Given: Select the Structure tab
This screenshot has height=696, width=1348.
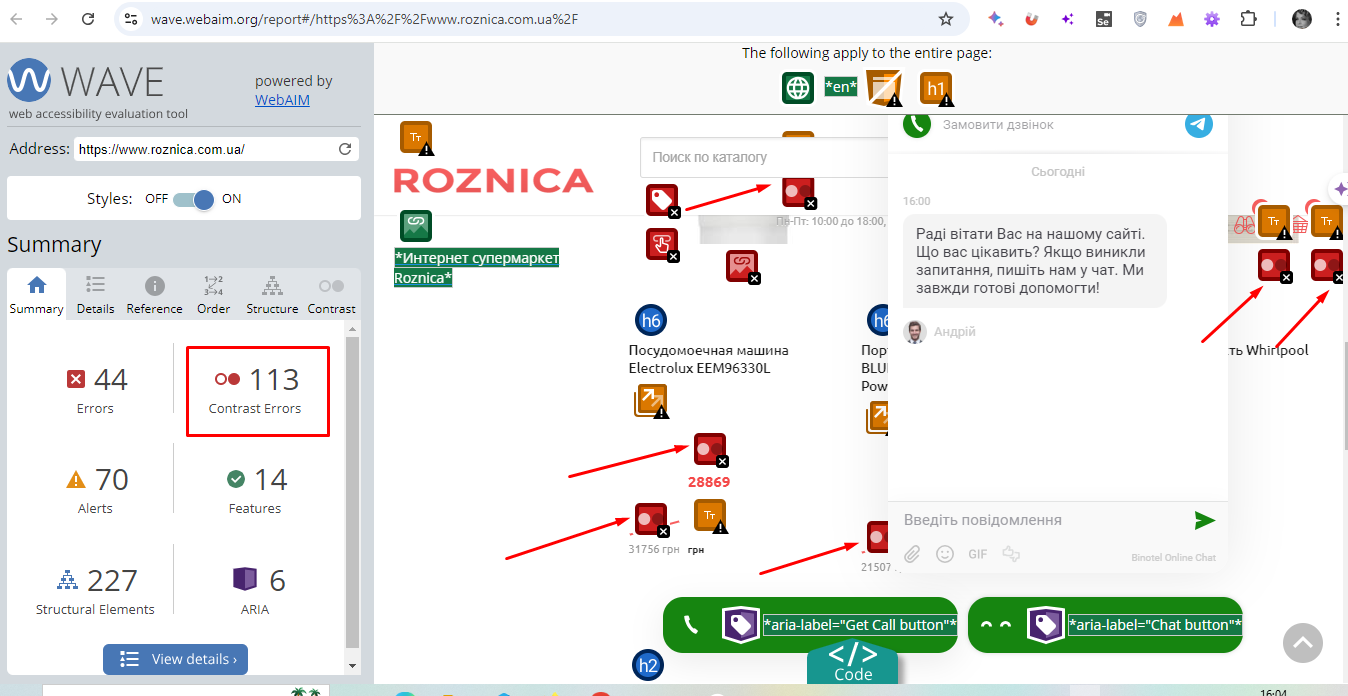Looking at the screenshot, I should [272, 296].
